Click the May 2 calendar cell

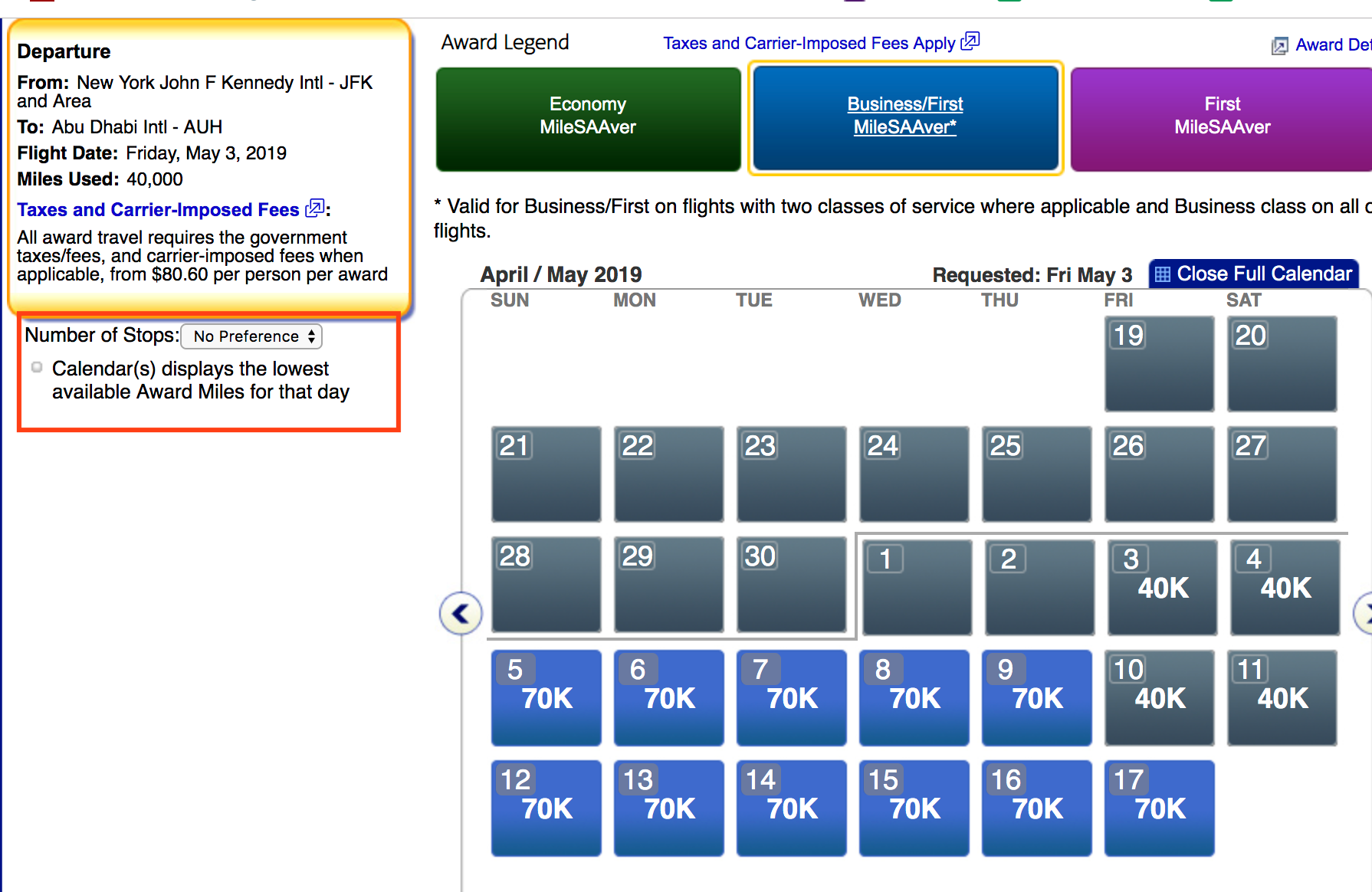[1040, 588]
